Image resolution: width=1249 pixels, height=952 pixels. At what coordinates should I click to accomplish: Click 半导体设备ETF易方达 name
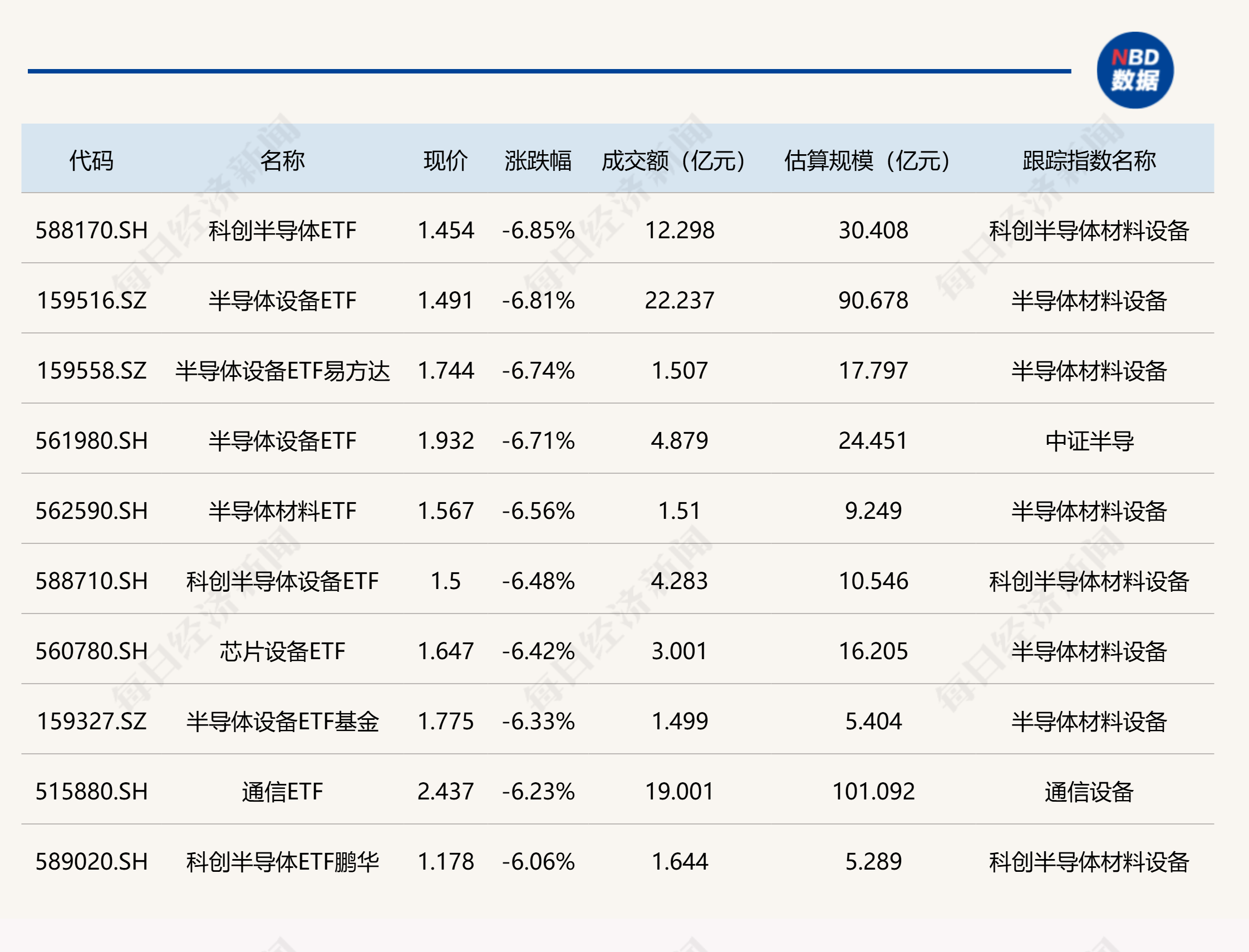pos(282,371)
